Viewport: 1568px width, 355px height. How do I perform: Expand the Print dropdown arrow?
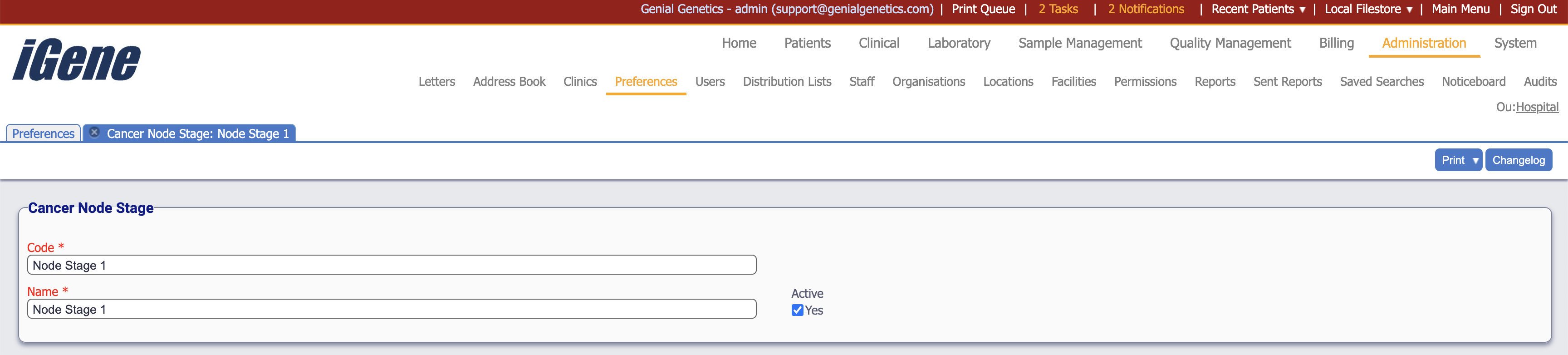(x=1475, y=160)
